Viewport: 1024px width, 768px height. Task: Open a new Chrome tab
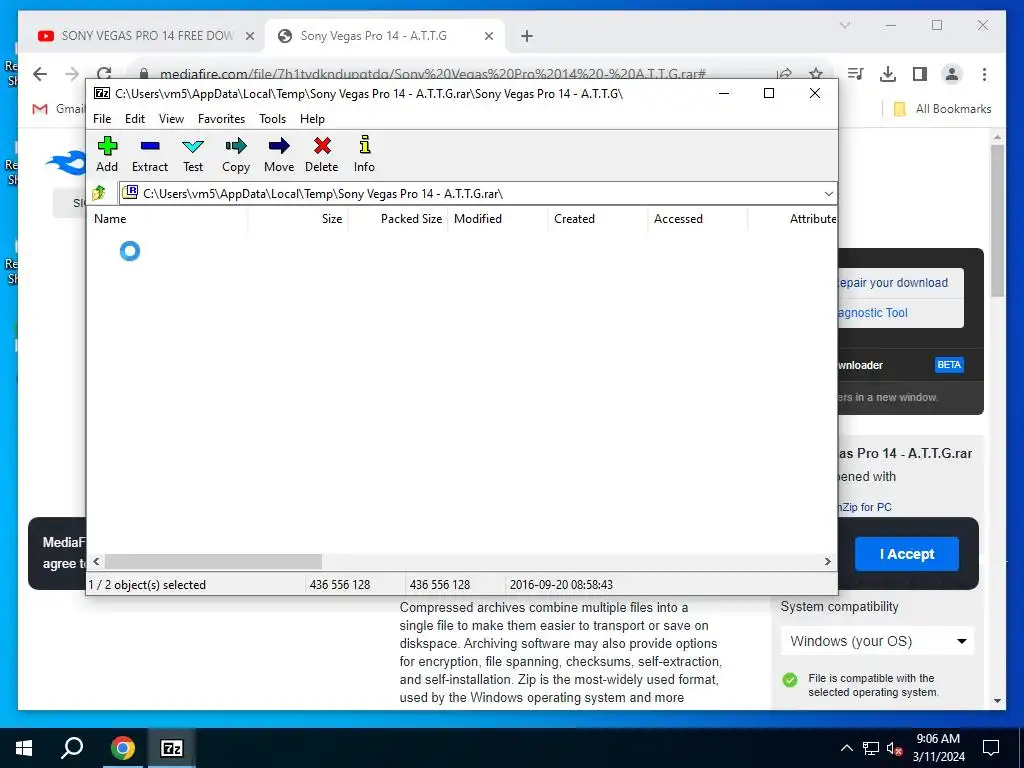pyautogui.click(x=527, y=37)
